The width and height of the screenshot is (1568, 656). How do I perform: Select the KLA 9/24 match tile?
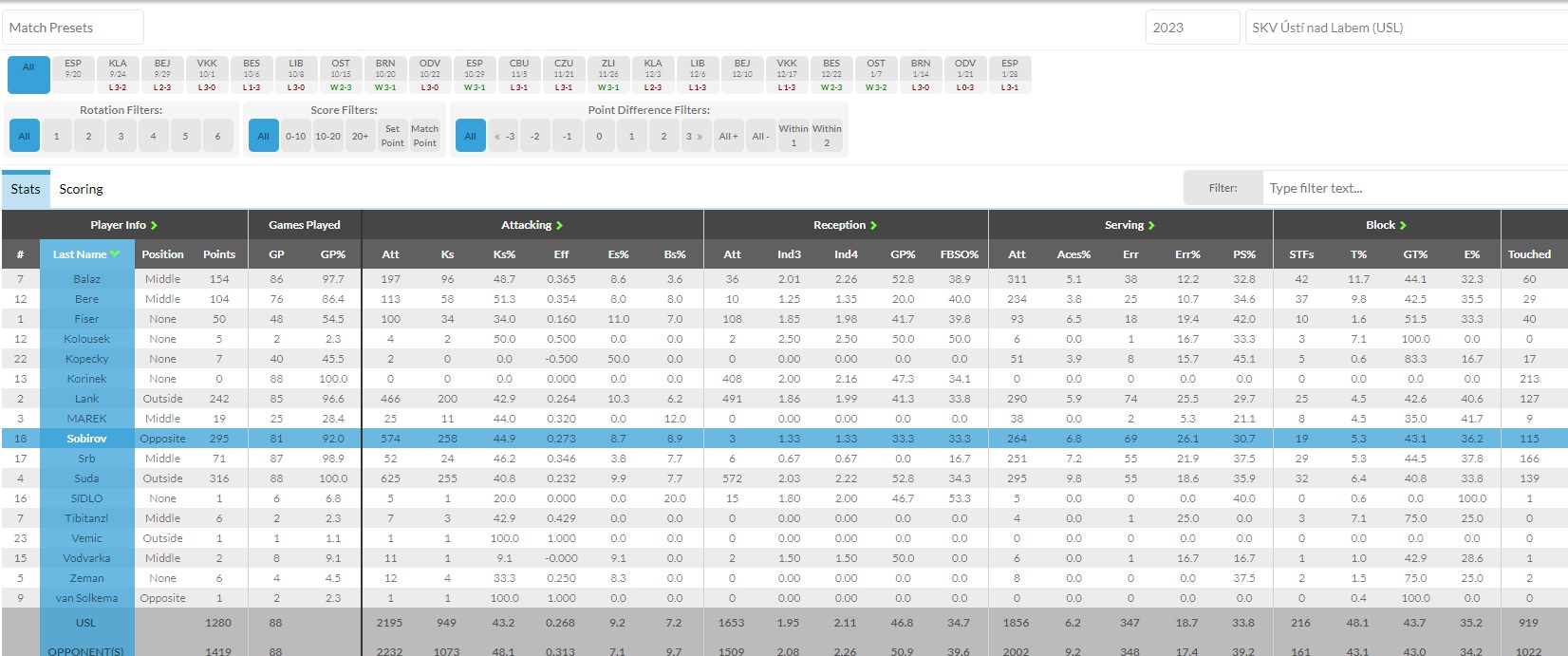(118, 75)
